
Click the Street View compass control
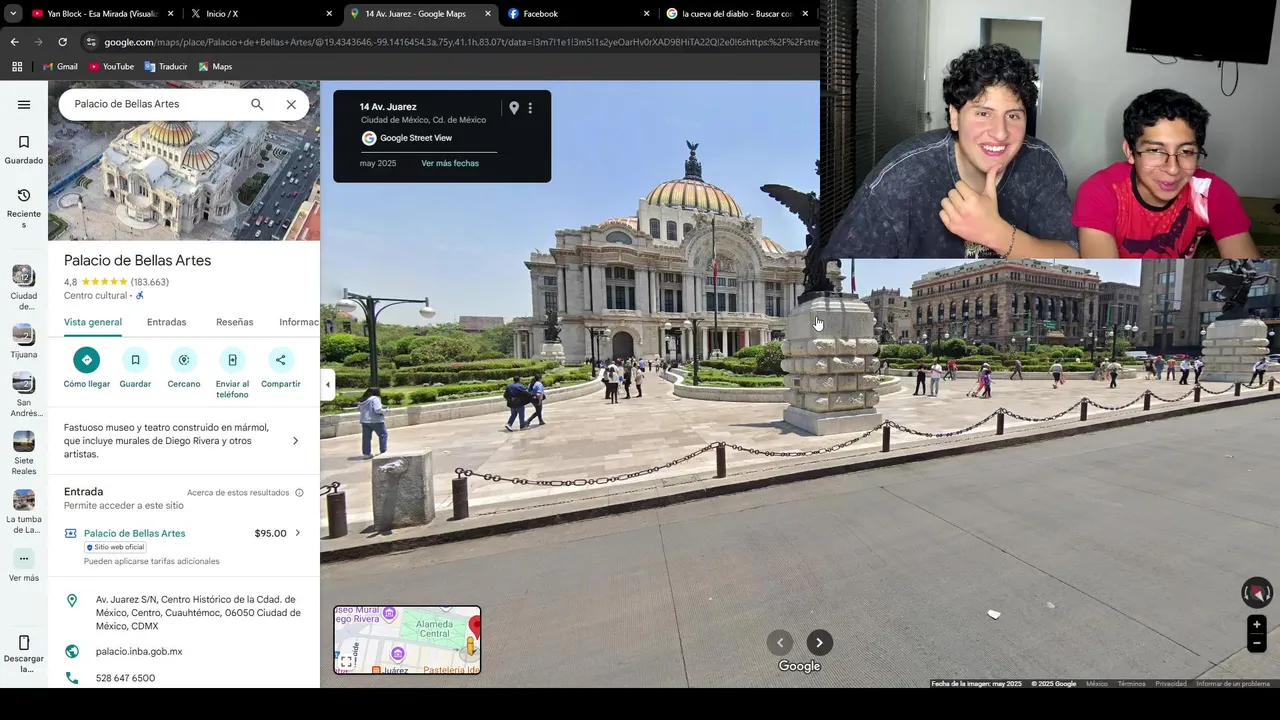1257,593
